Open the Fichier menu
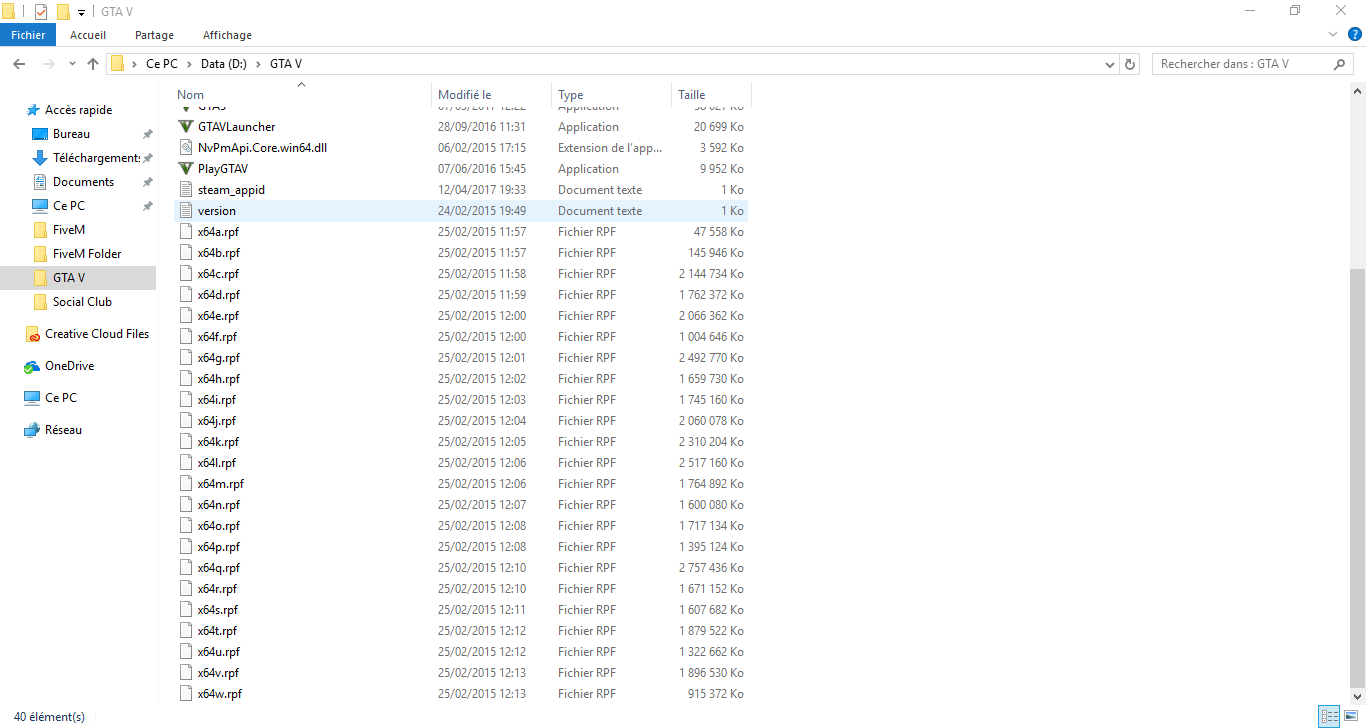This screenshot has height=728, width=1366. (x=28, y=35)
